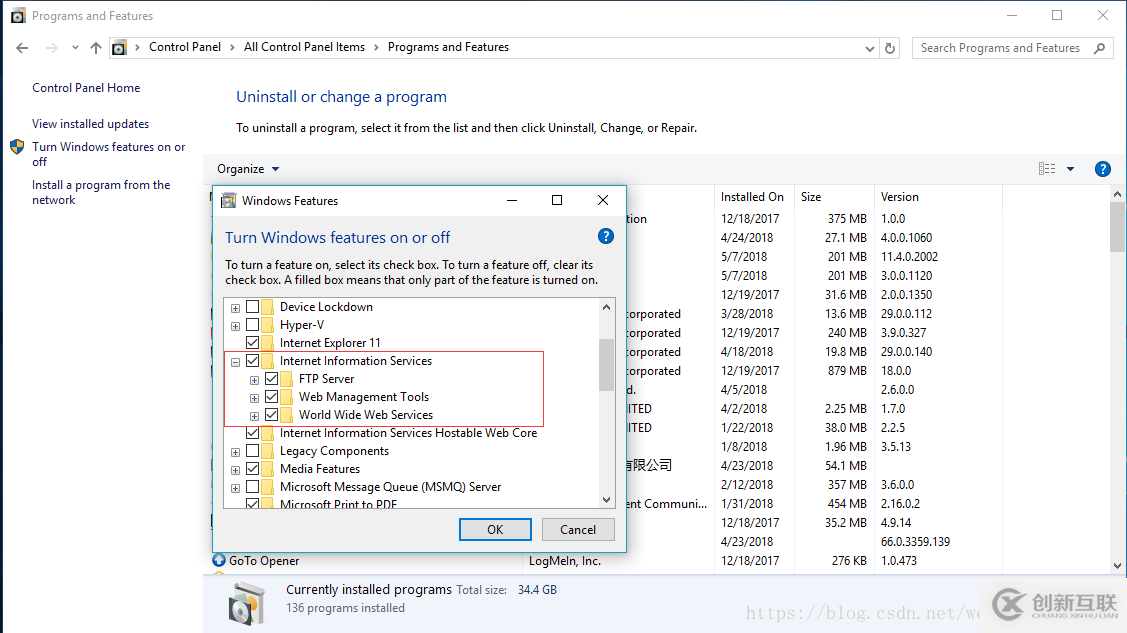Click the Internet Explorer 11 folder icon
Image resolution: width=1127 pixels, height=633 pixels.
tap(268, 343)
